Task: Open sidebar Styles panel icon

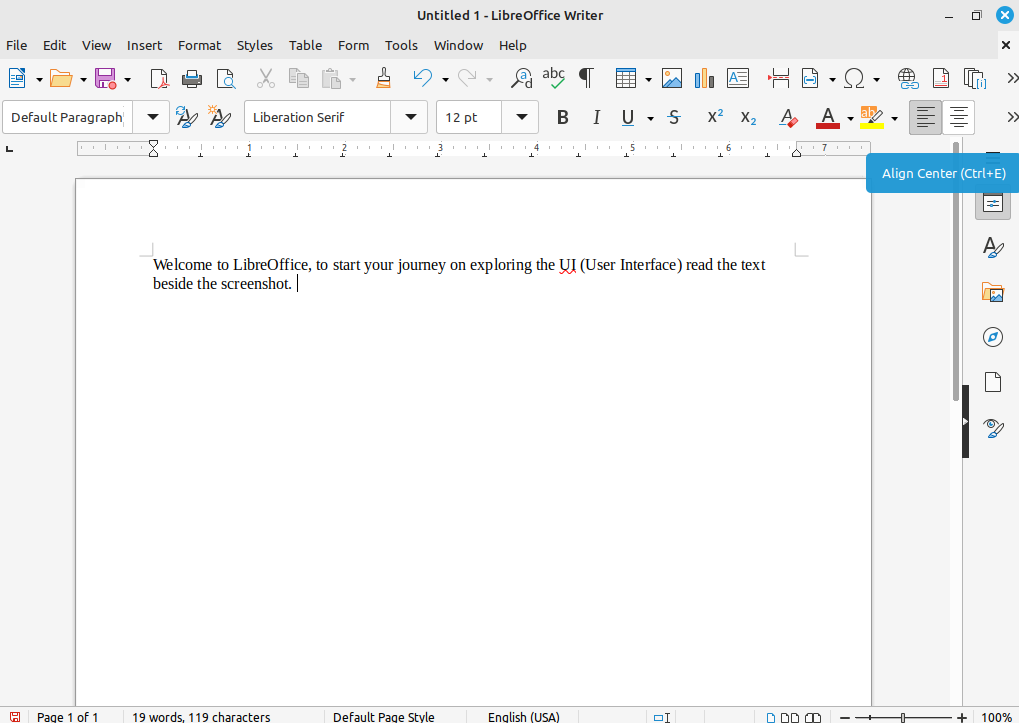Action: pos(992,248)
